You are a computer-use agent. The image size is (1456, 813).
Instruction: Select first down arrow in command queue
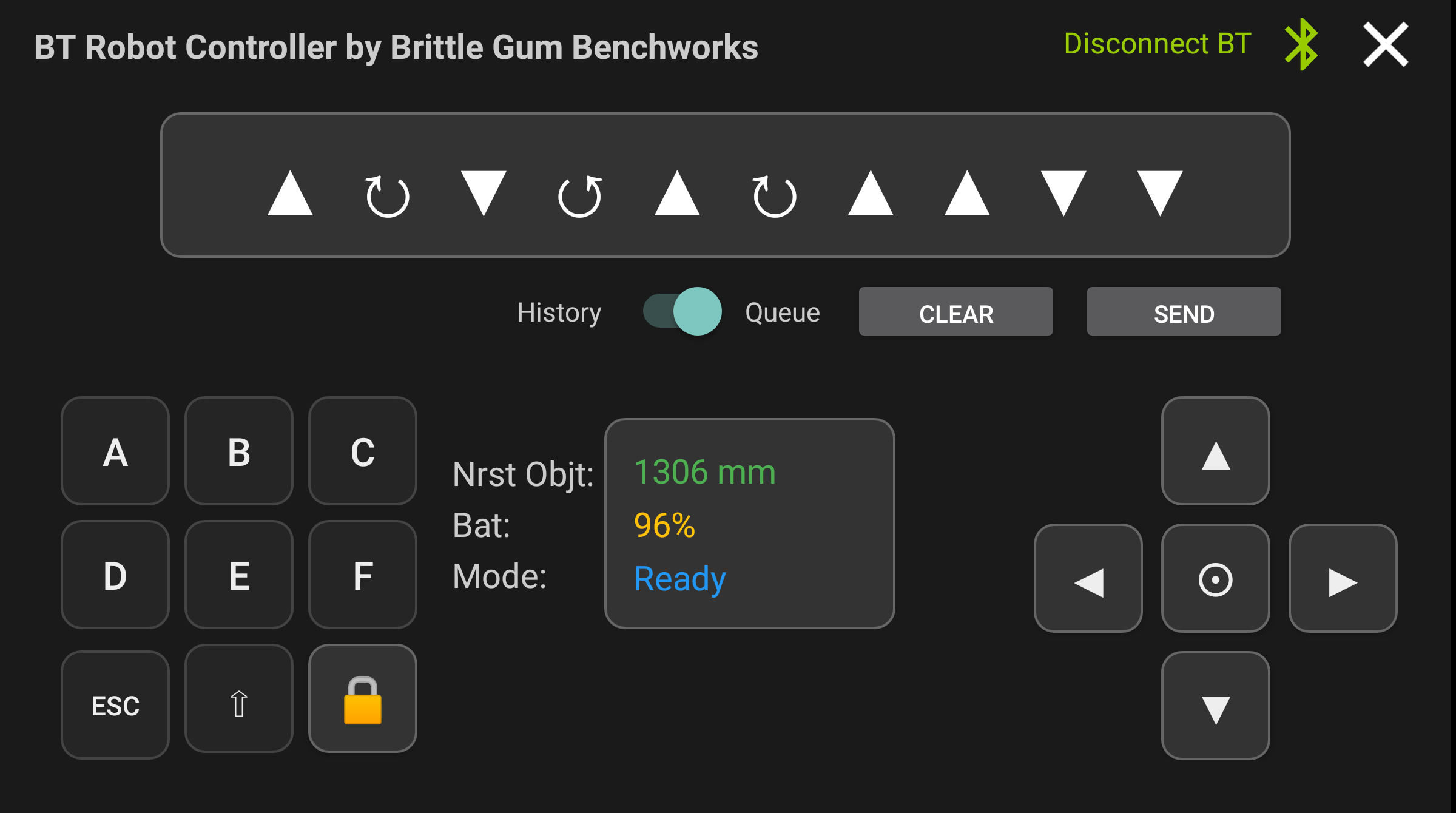coord(484,193)
